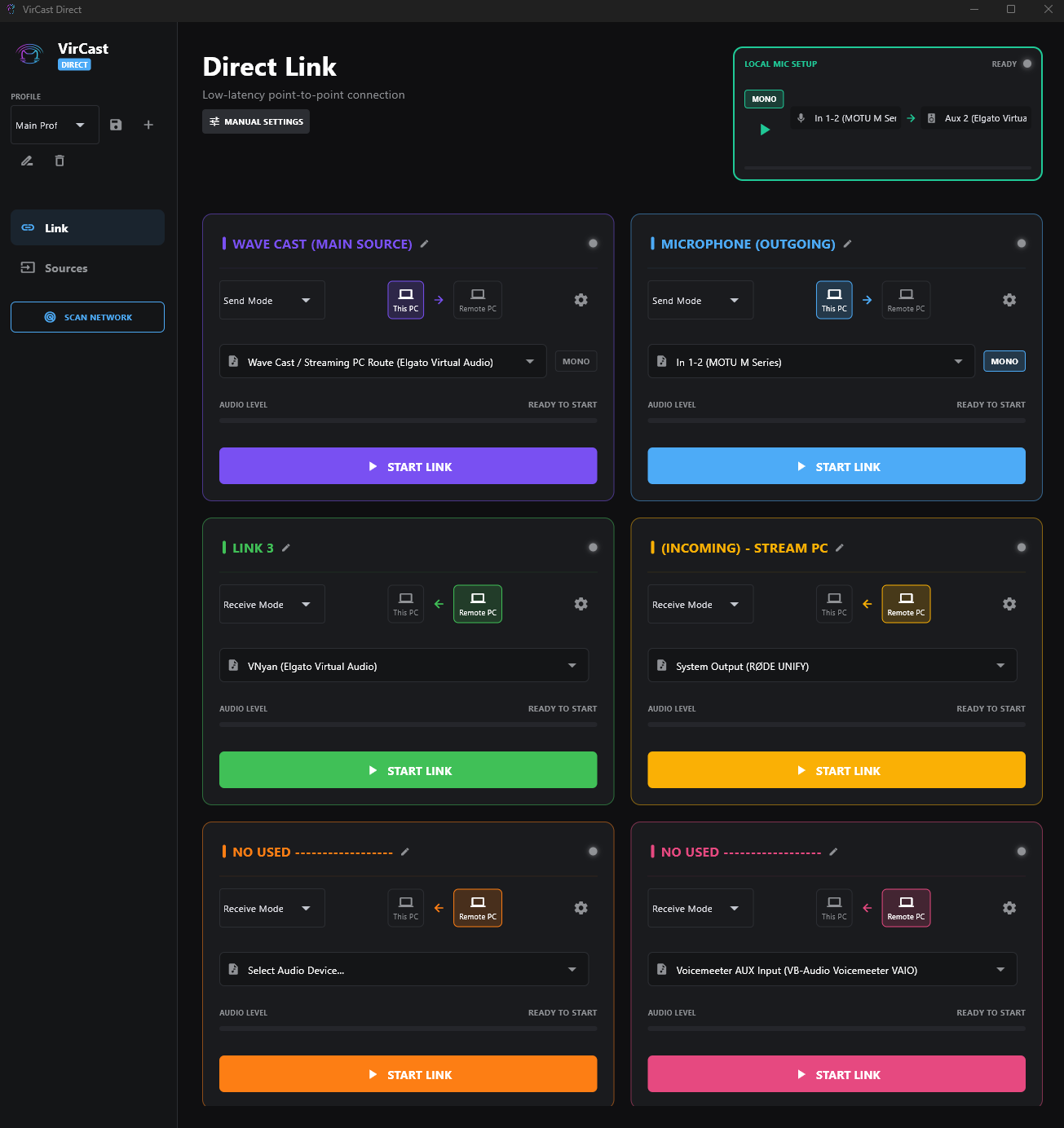This screenshot has width=1064, height=1128.
Task: Click the play icon in Local Mic Setup
Action: 764,129
